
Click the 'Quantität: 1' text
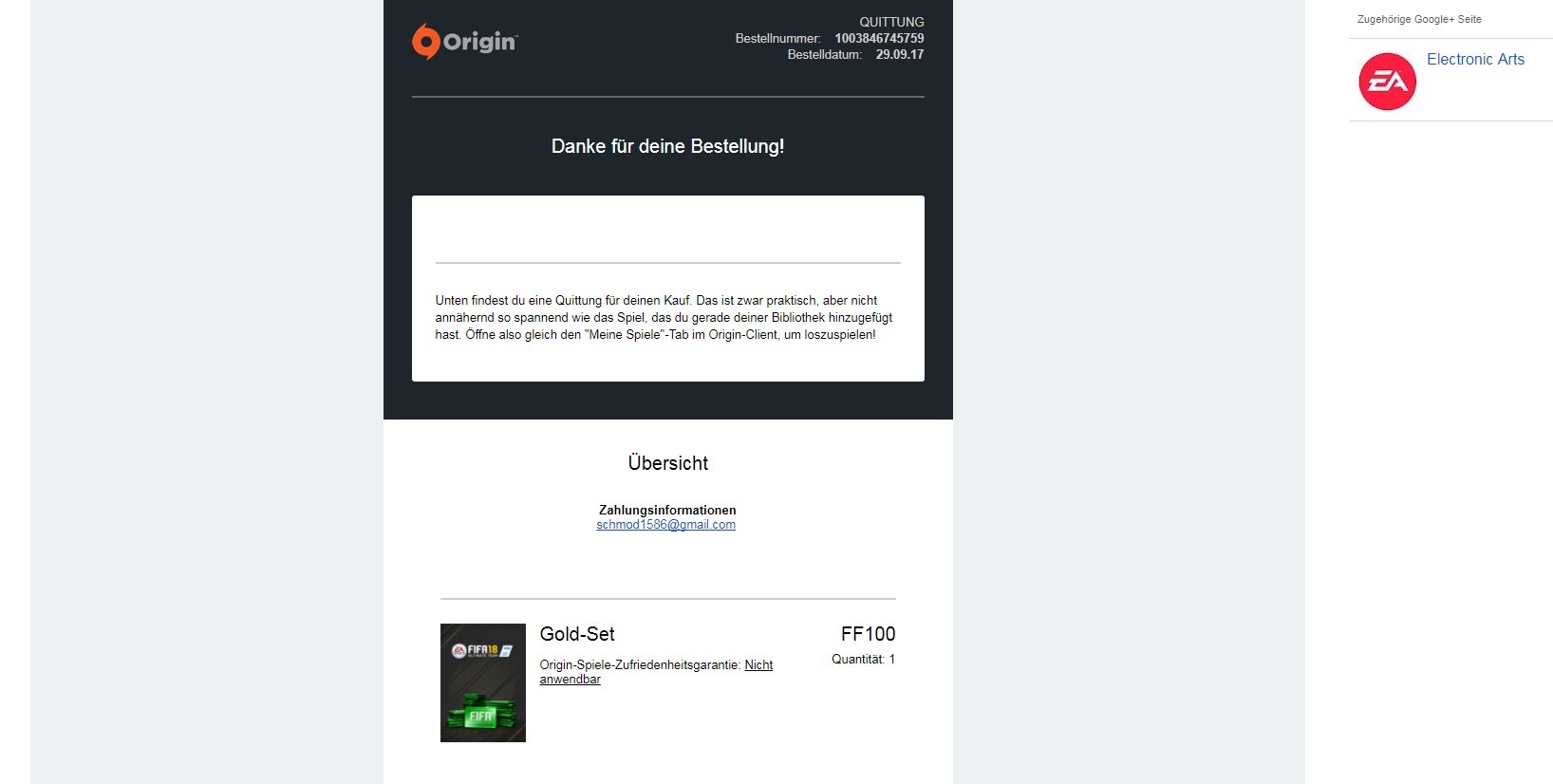click(864, 659)
